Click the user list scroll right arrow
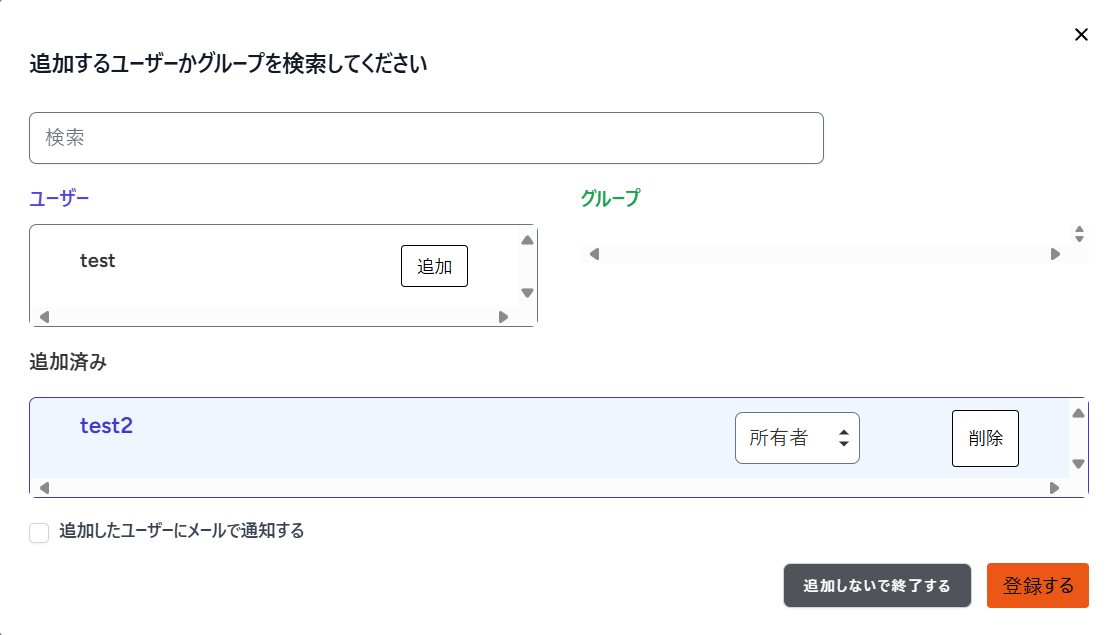 pyautogui.click(x=503, y=317)
